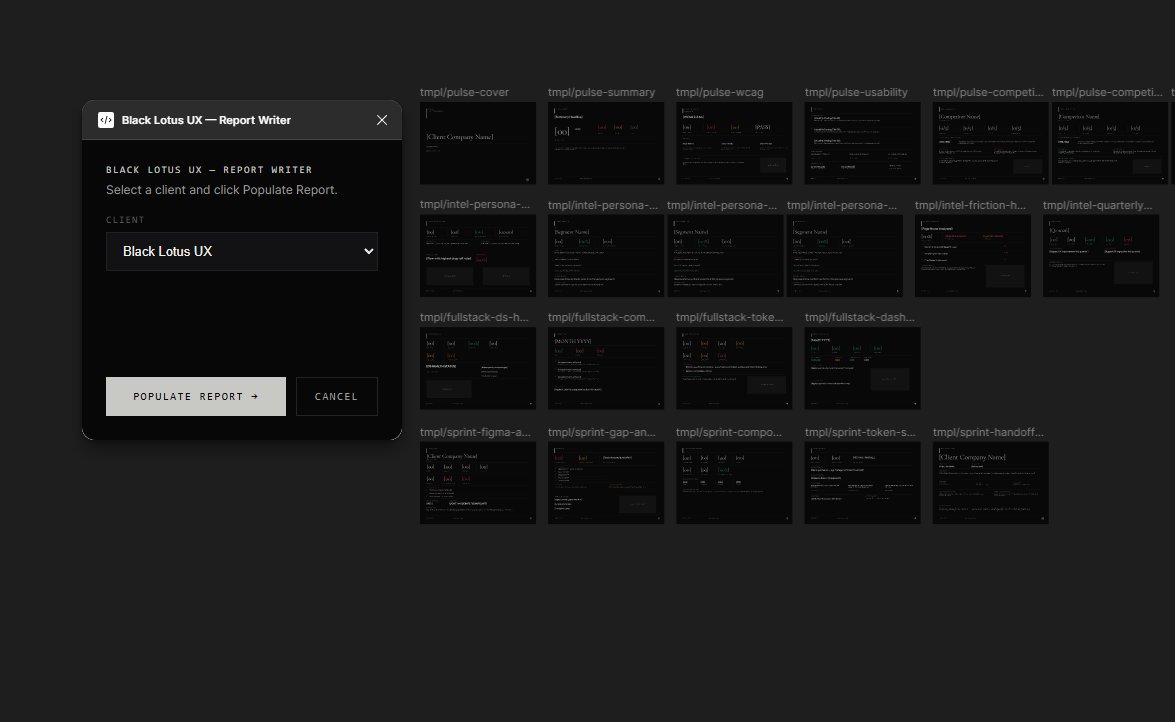Select the tmpl/fullstack-ds-h frame thumbnail
Image resolution: width=1175 pixels, height=722 pixels.
click(x=477, y=368)
